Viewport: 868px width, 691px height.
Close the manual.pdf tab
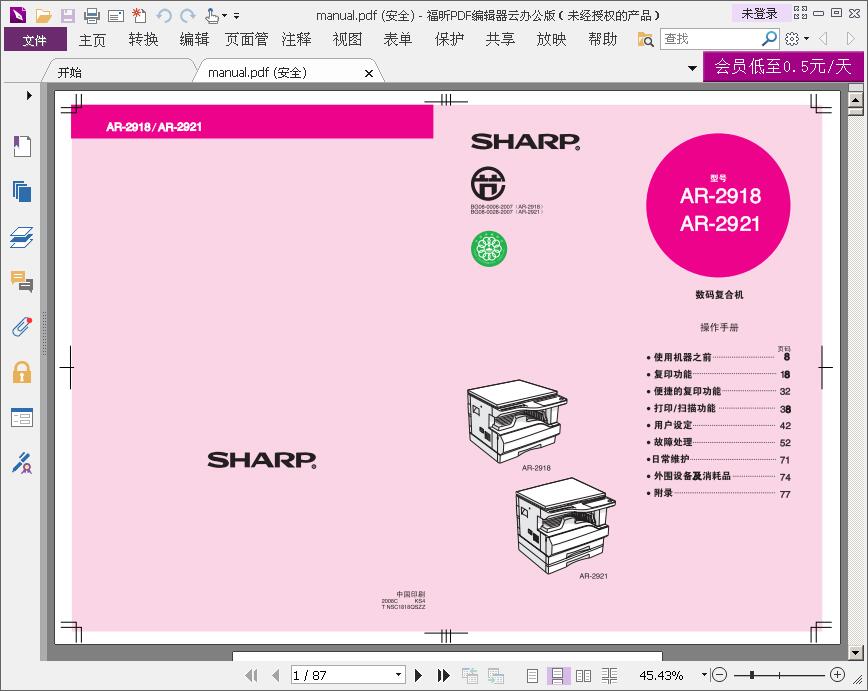pos(369,73)
